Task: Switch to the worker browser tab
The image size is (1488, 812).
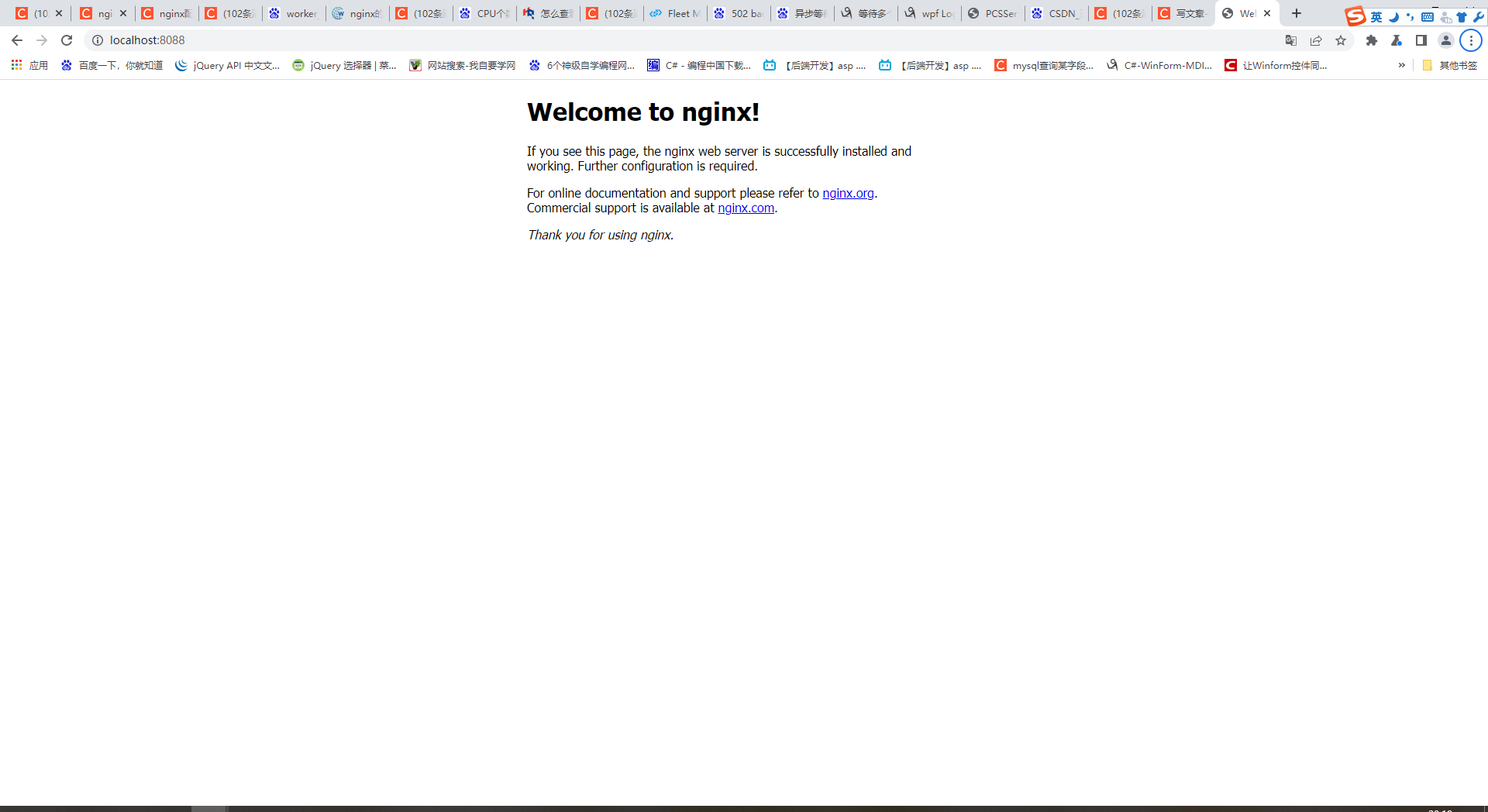Action: (x=294, y=13)
